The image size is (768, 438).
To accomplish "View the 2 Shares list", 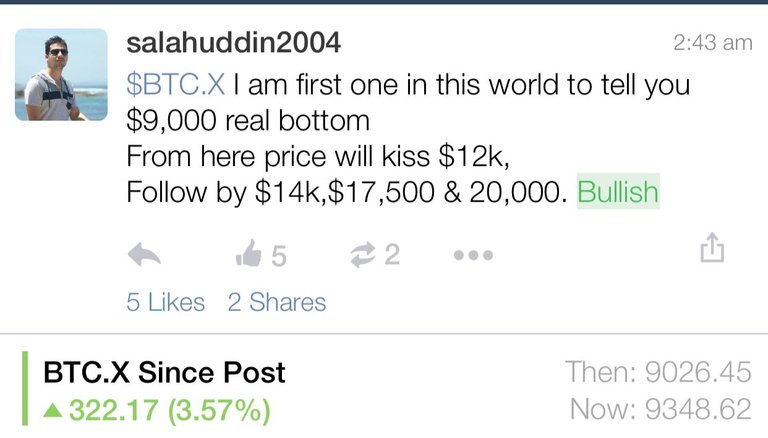I will (x=277, y=302).
